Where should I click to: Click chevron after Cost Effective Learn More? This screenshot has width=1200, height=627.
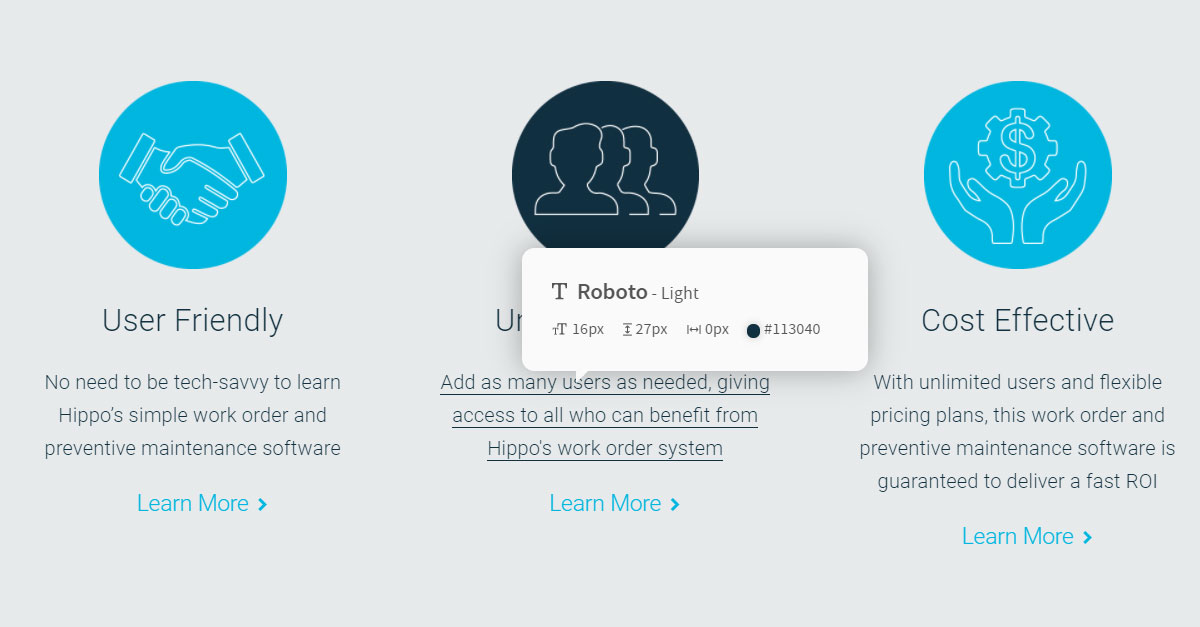click(x=1087, y=538)
